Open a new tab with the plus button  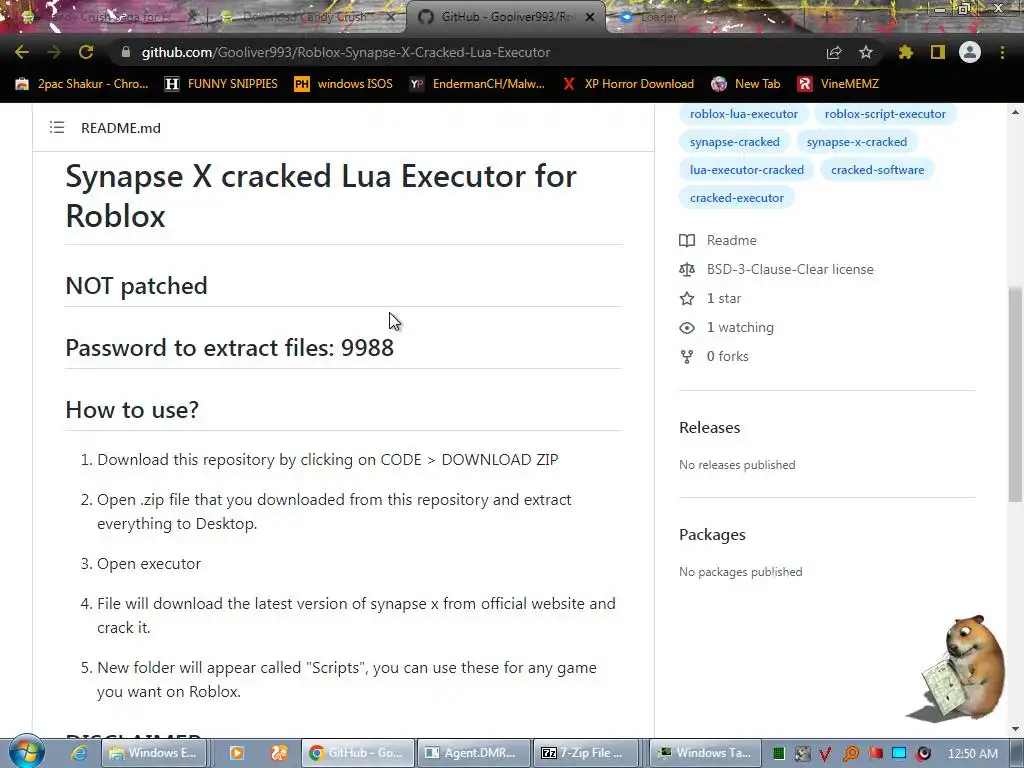tap(825, 17)
